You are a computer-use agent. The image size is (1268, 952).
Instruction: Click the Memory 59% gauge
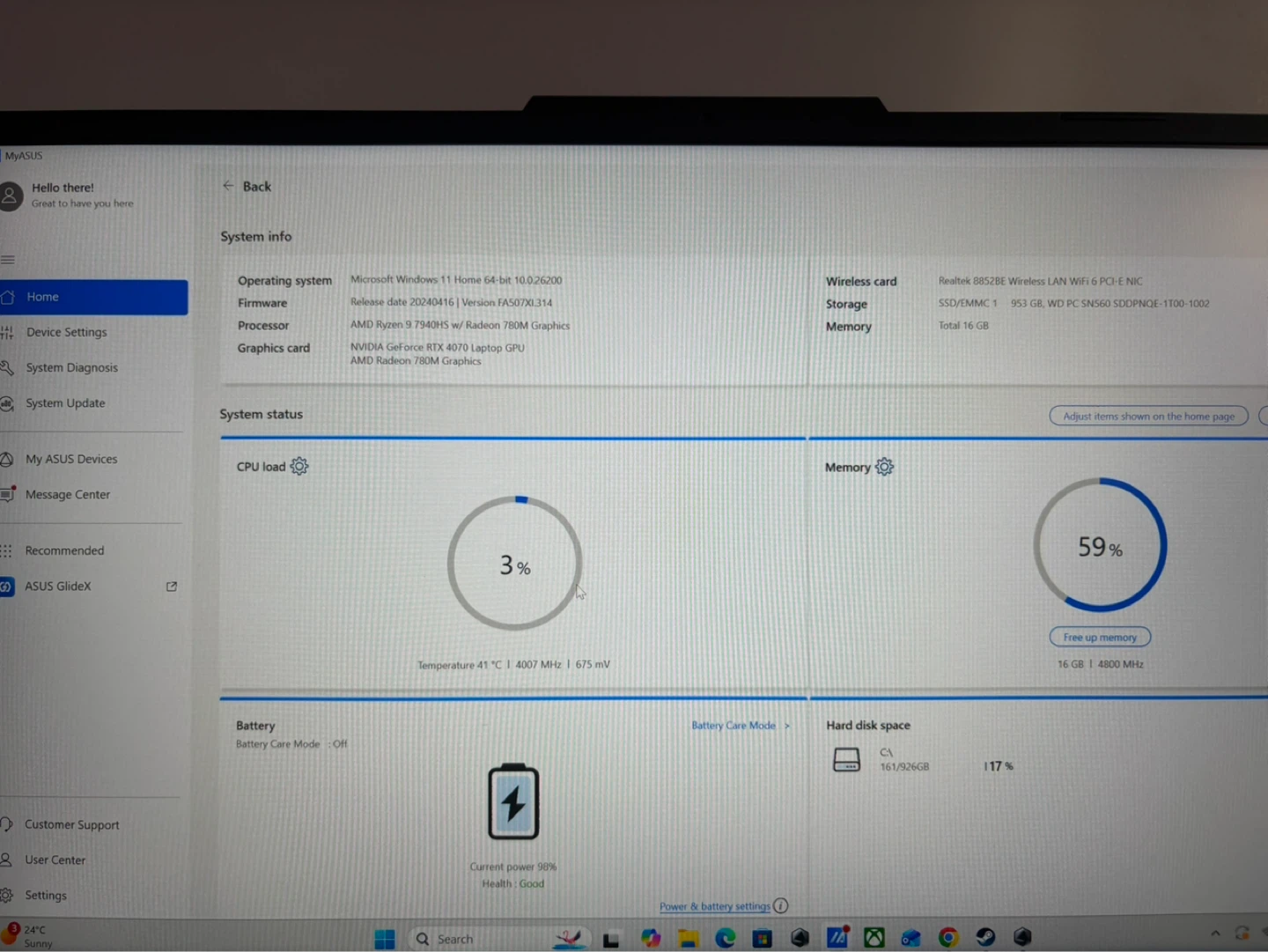point(1100,545)
